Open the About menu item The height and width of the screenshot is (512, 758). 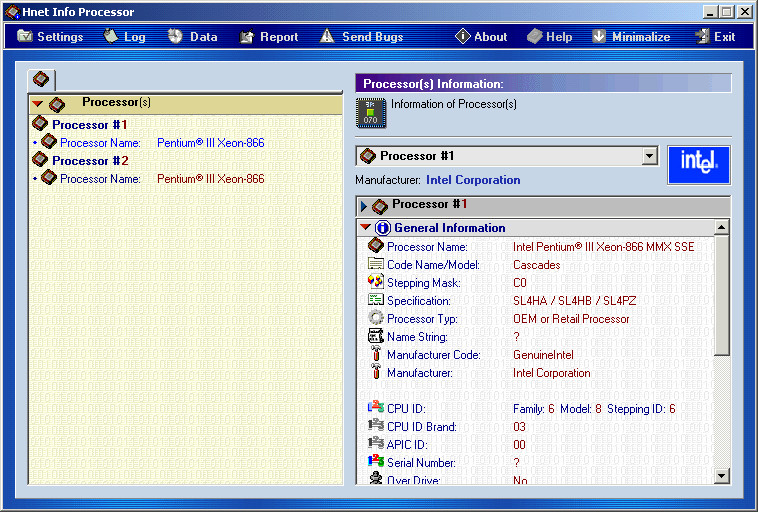coord(481,37)
